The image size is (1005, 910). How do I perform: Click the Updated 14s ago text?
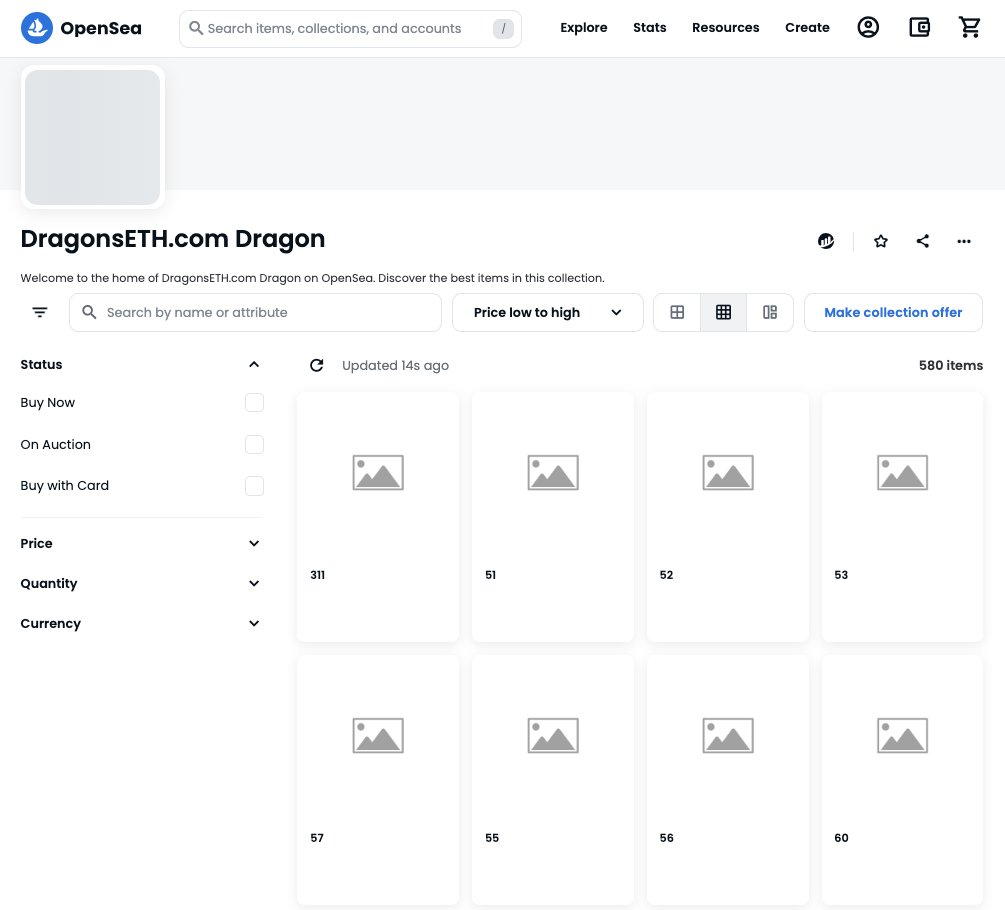click(395, 365)
